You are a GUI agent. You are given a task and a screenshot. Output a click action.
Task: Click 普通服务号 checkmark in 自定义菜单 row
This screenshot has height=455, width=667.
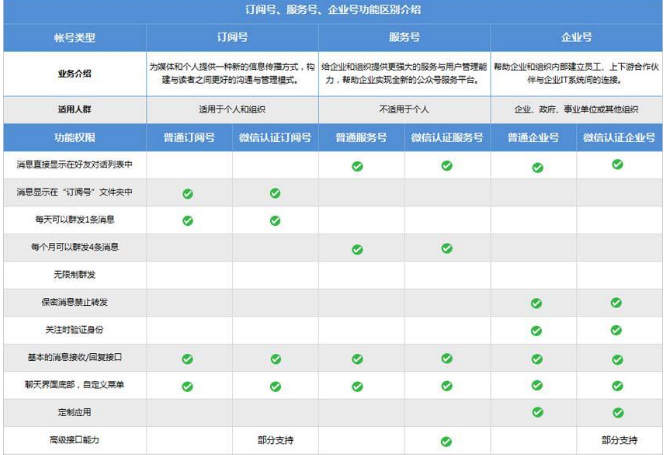pos(357,387)
